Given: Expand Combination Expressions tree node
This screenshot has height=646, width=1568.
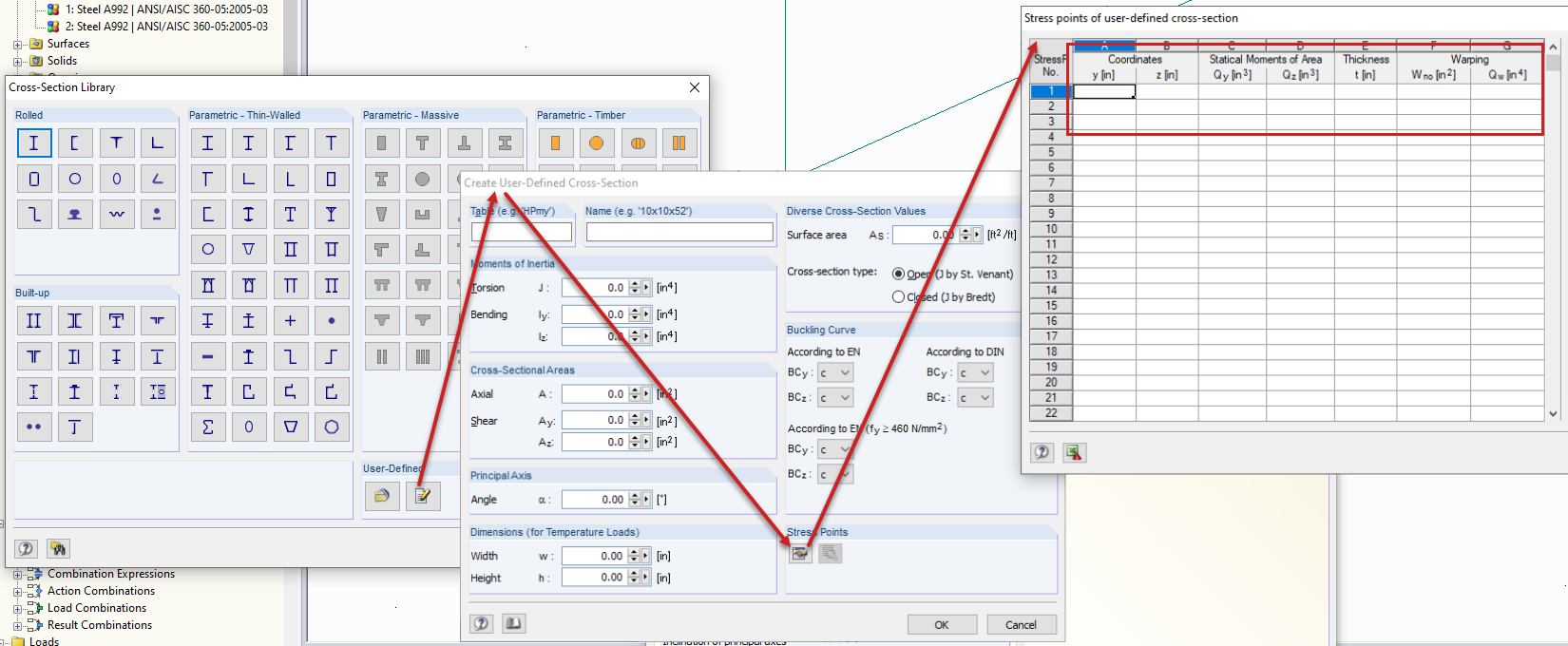Looking at the screenshot, I should 17,575.
